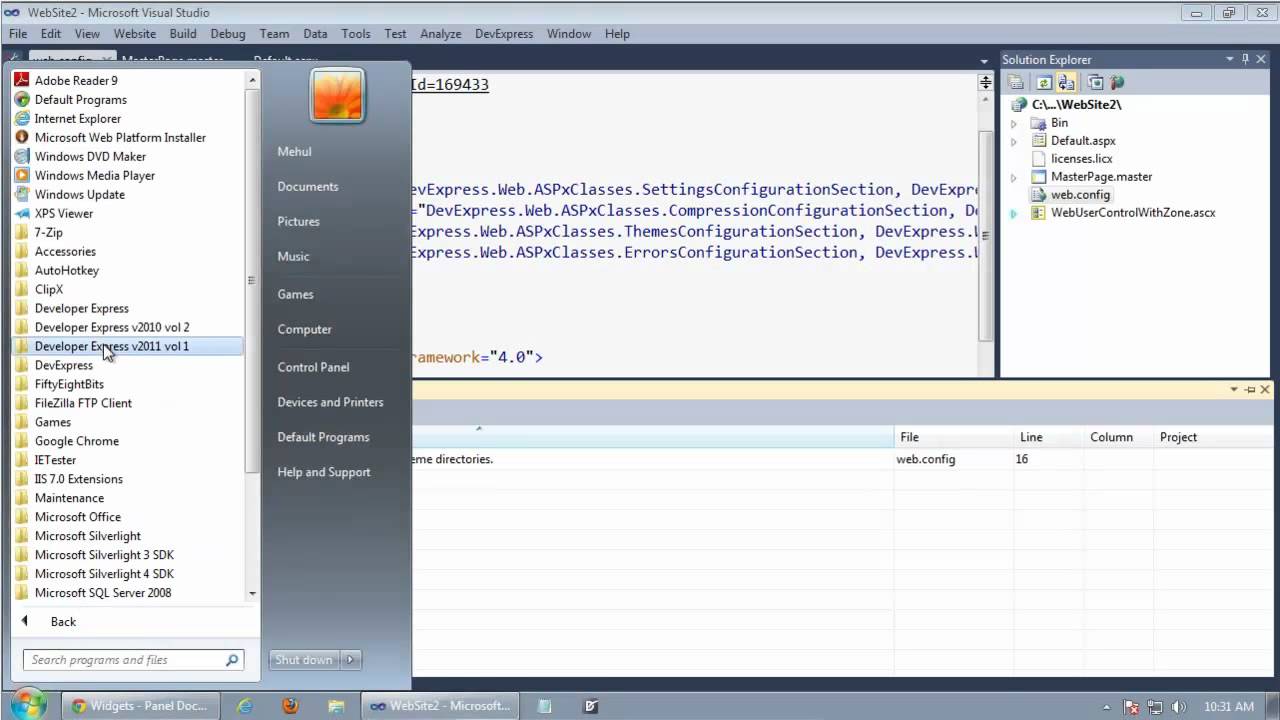The image size is (1280, 720).
Task: Click Search programs and files box
Action: 133,660
